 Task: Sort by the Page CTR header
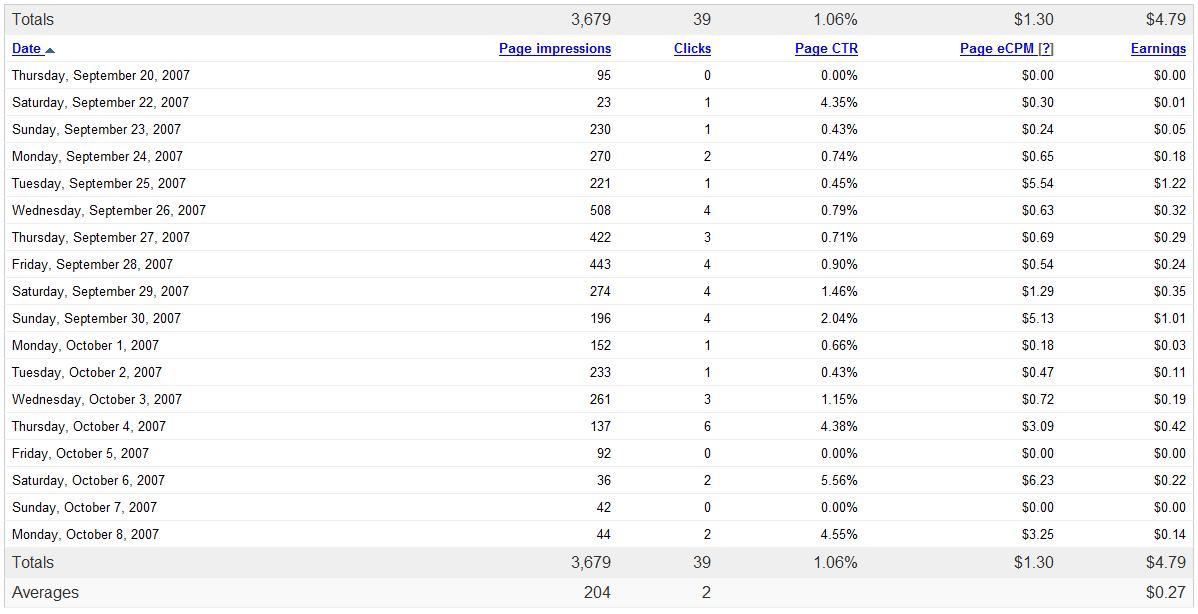[x=826, y=49]
